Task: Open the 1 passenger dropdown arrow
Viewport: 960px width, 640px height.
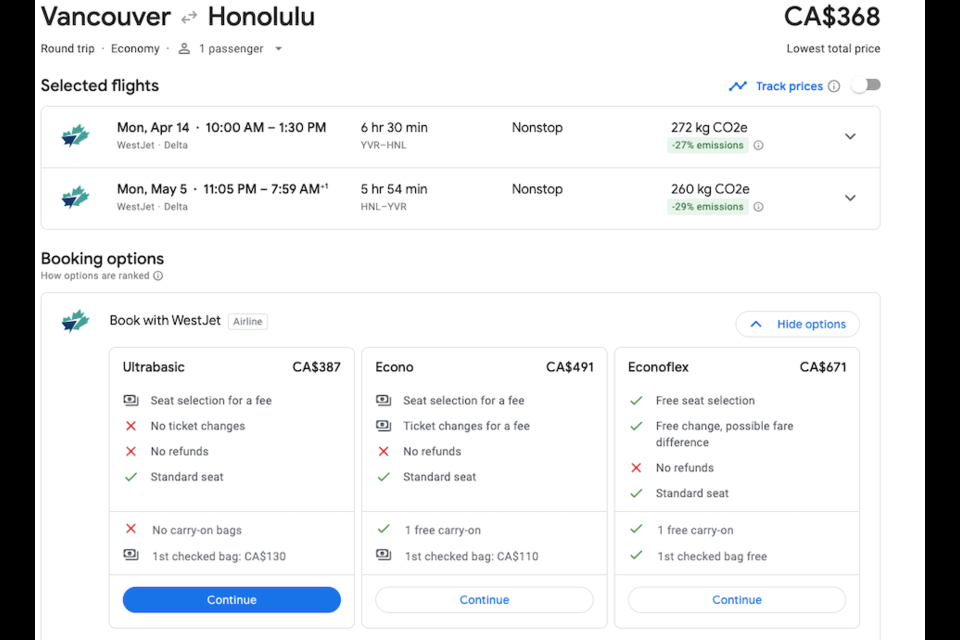Action: point(278,48)
